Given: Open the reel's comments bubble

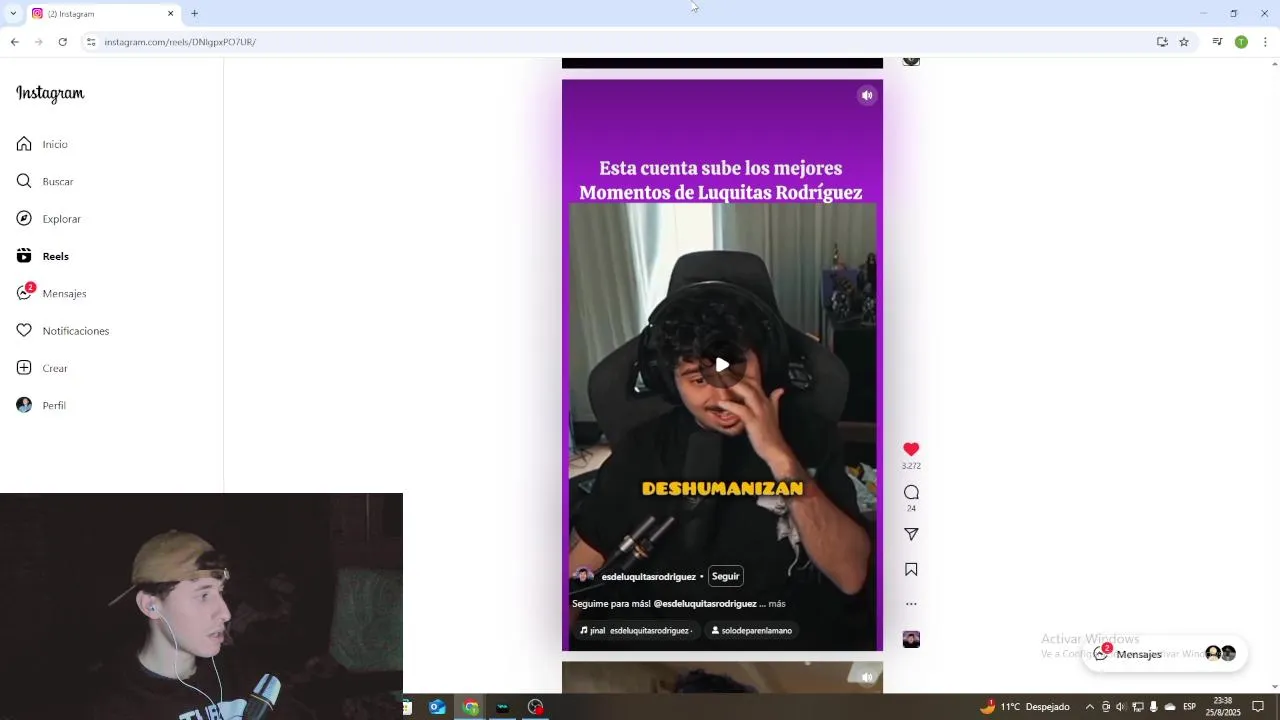Looking at the screenshot, I should click(x=911, y=492).
